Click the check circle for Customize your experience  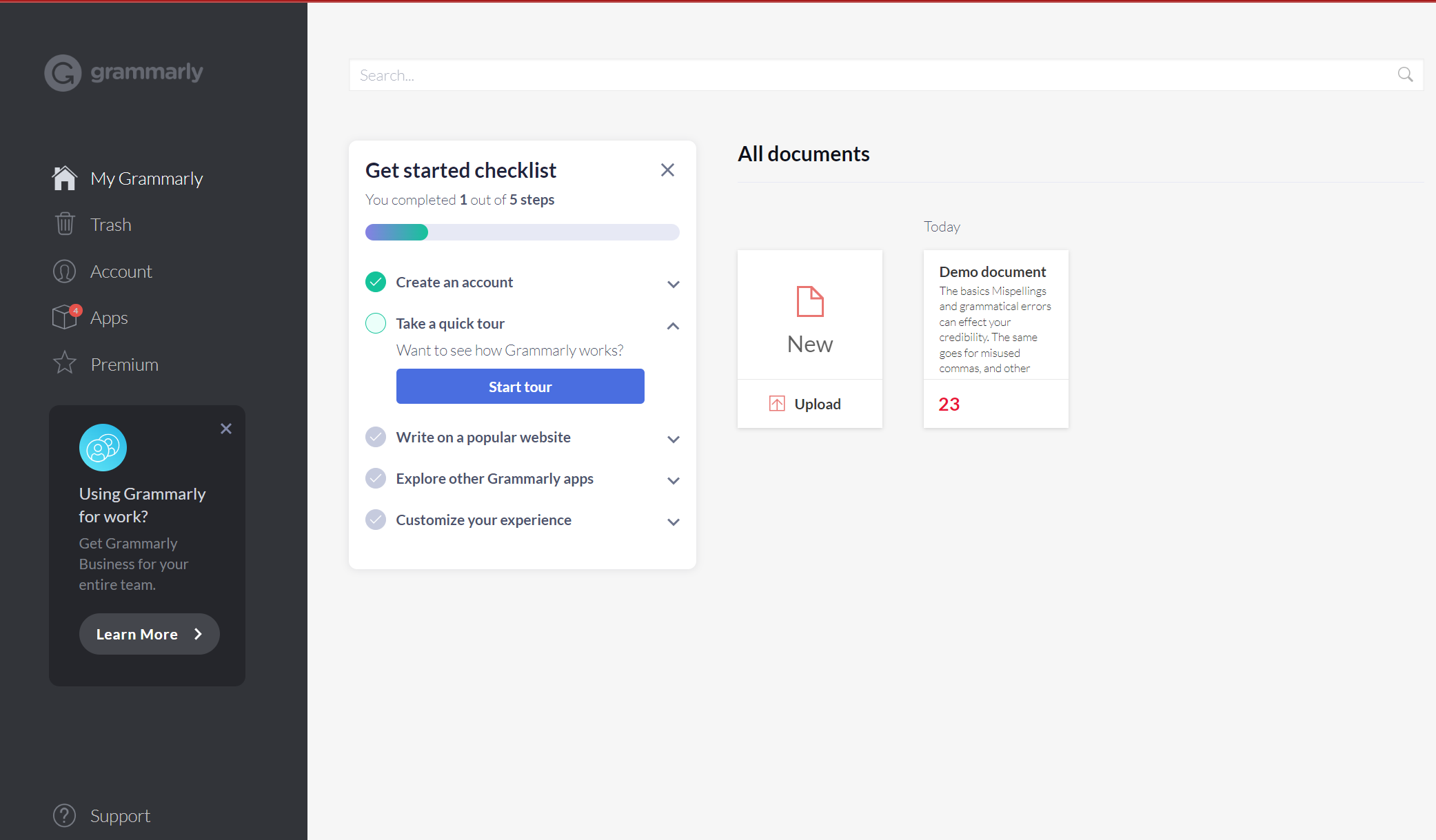coord(376,520)
